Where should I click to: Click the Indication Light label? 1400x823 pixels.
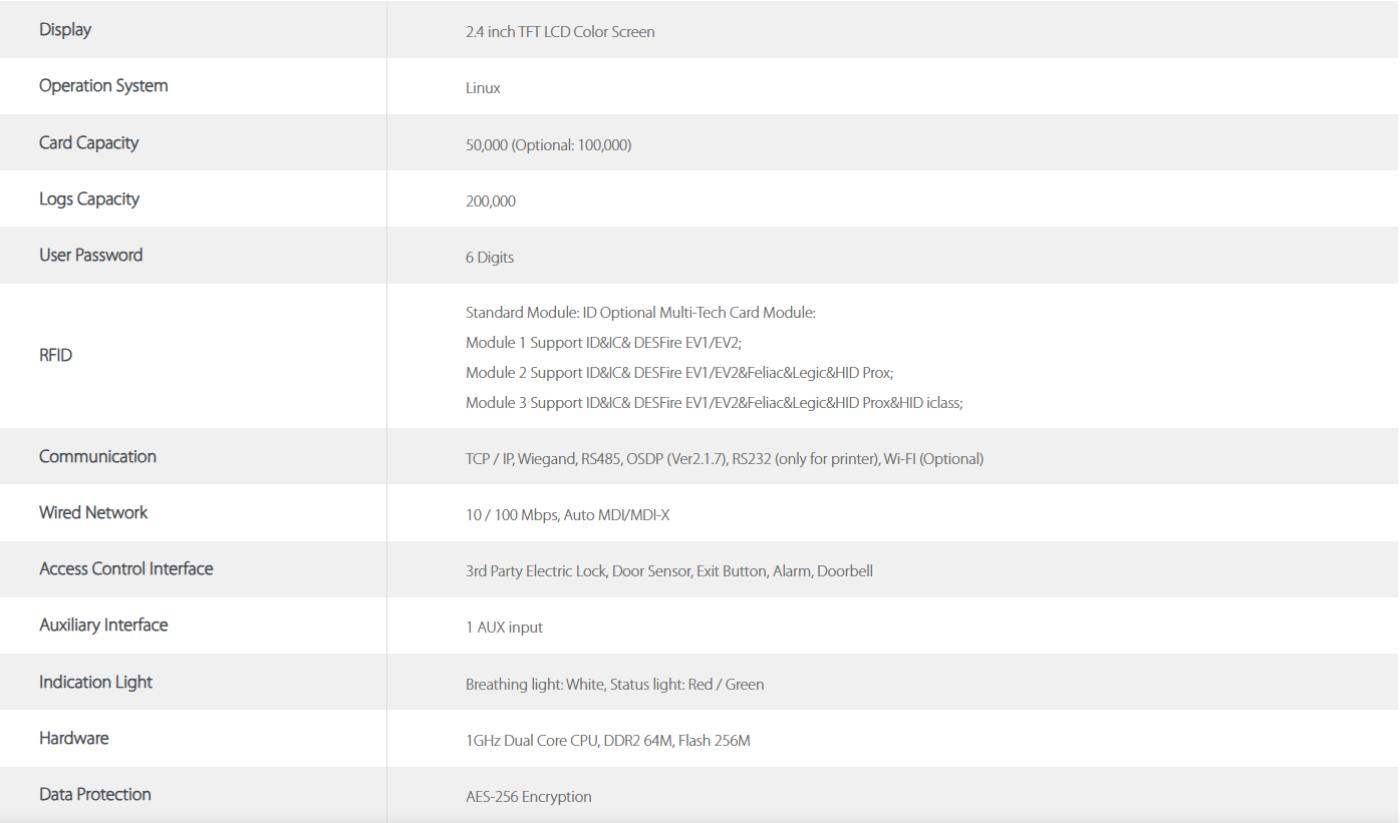[96, 681]
